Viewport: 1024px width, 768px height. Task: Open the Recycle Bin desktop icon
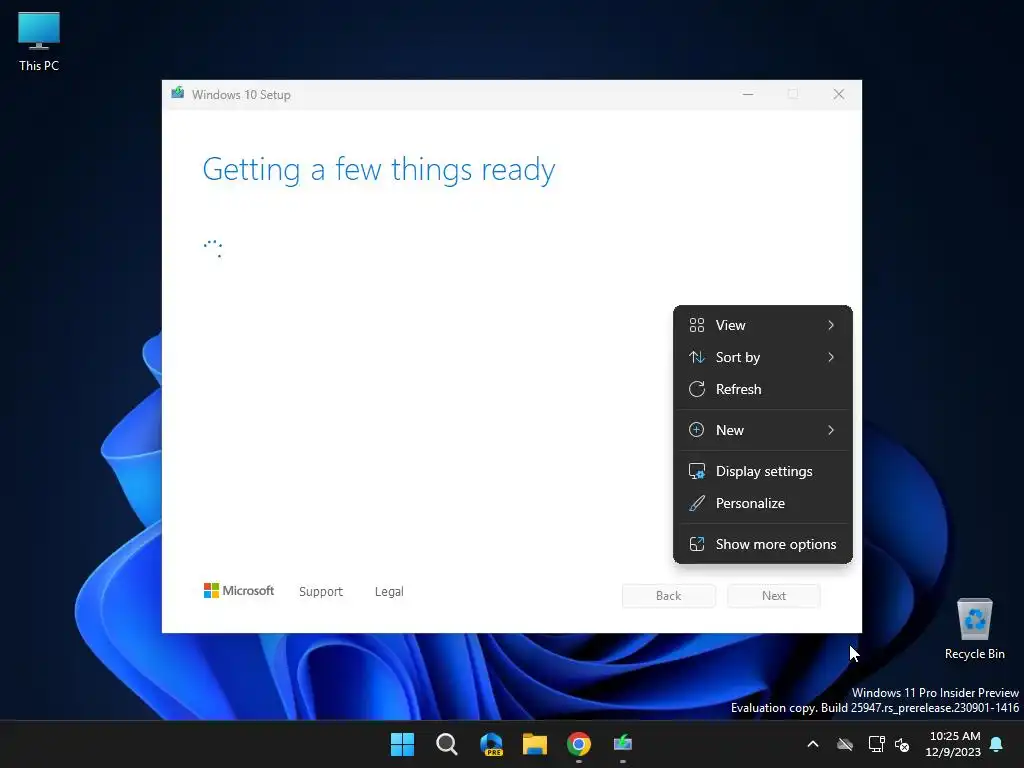[974, 628]
